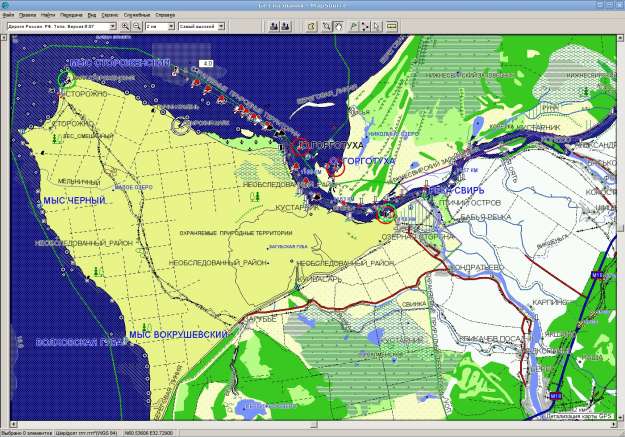Image resolution: width=625 pixels, height=437 pixels.
Task: Click the horizontal scrollbar below the map
Action: tap(300, 420)
